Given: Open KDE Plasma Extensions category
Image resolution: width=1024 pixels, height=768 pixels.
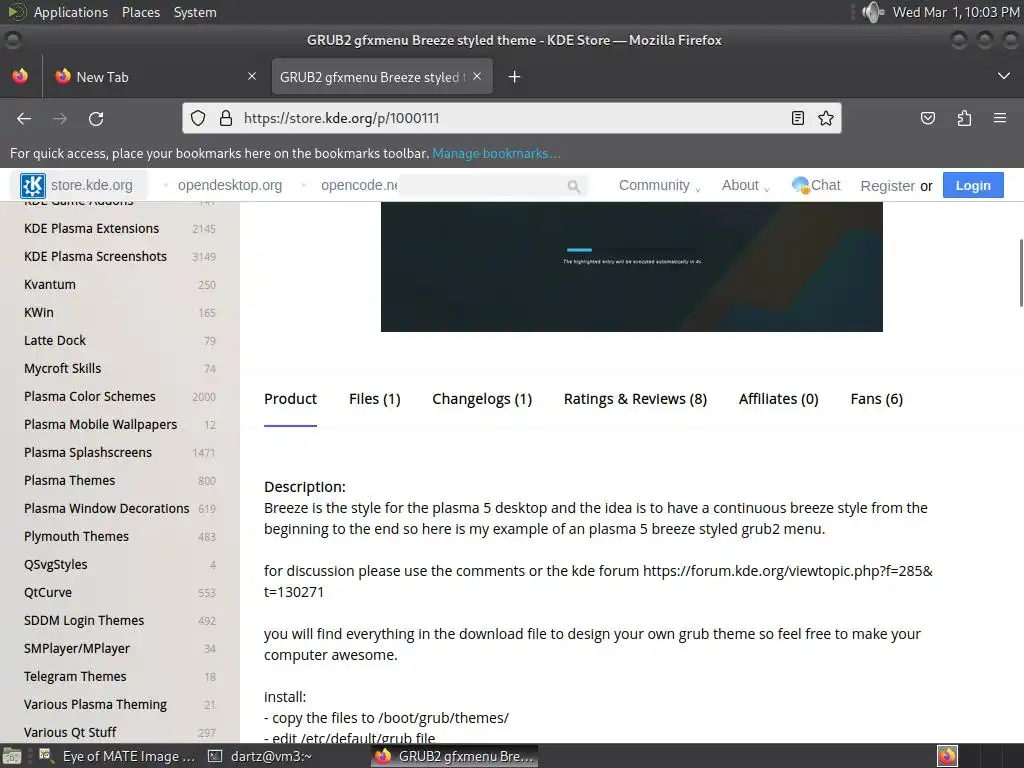Looking at the screenshot, I should 91,229.
